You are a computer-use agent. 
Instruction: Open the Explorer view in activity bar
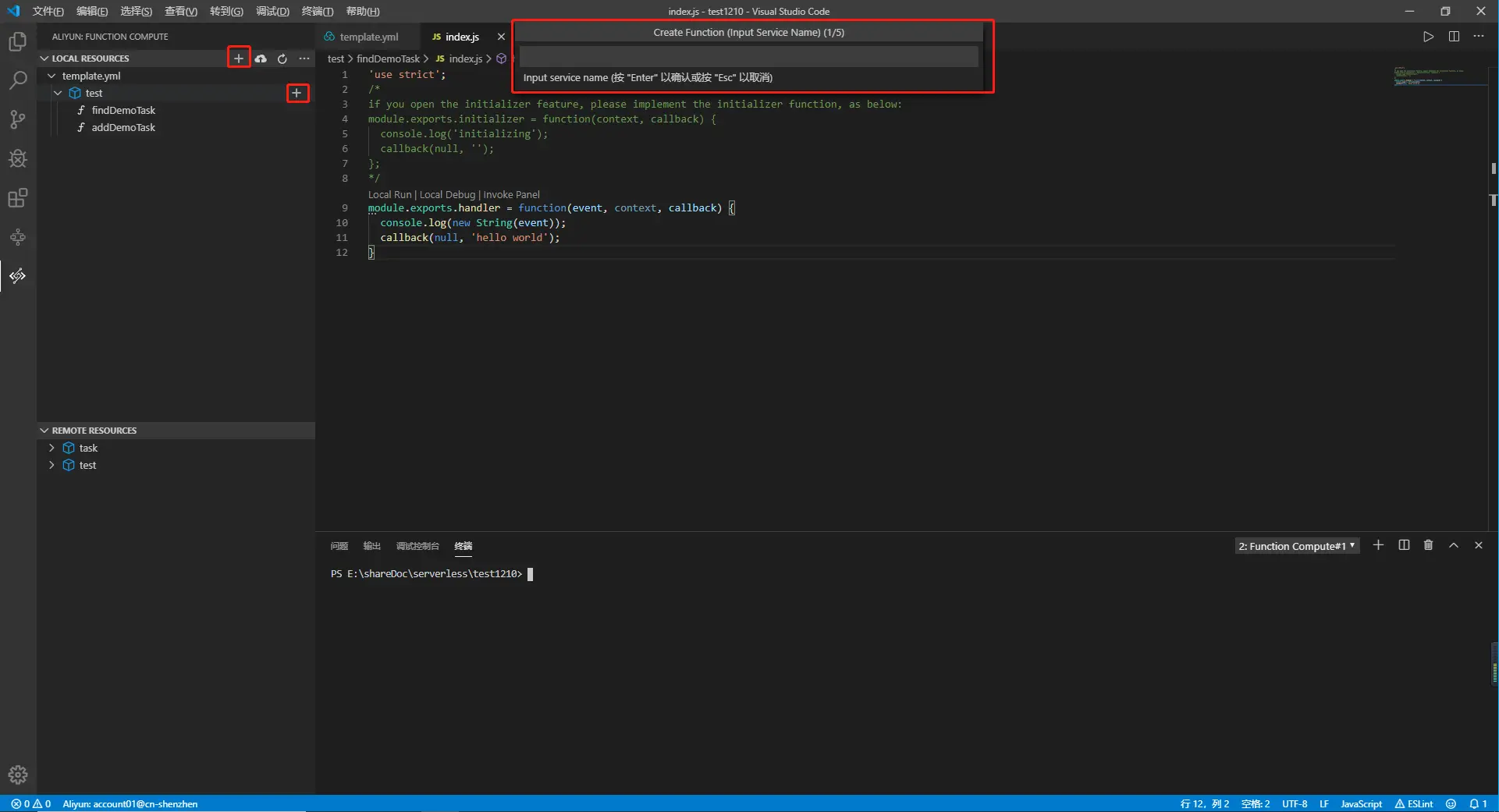[17, 41]
